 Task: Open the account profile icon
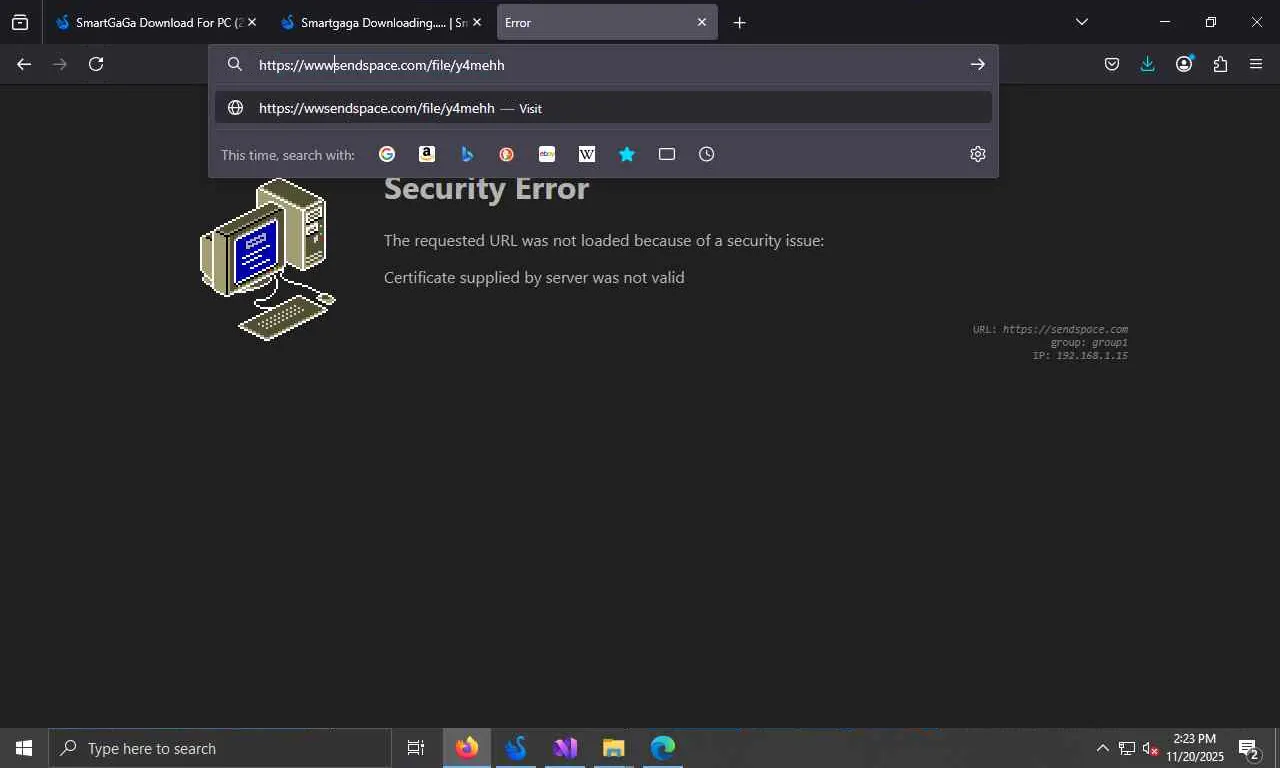pyautogui.click(x=1184, y=64)
